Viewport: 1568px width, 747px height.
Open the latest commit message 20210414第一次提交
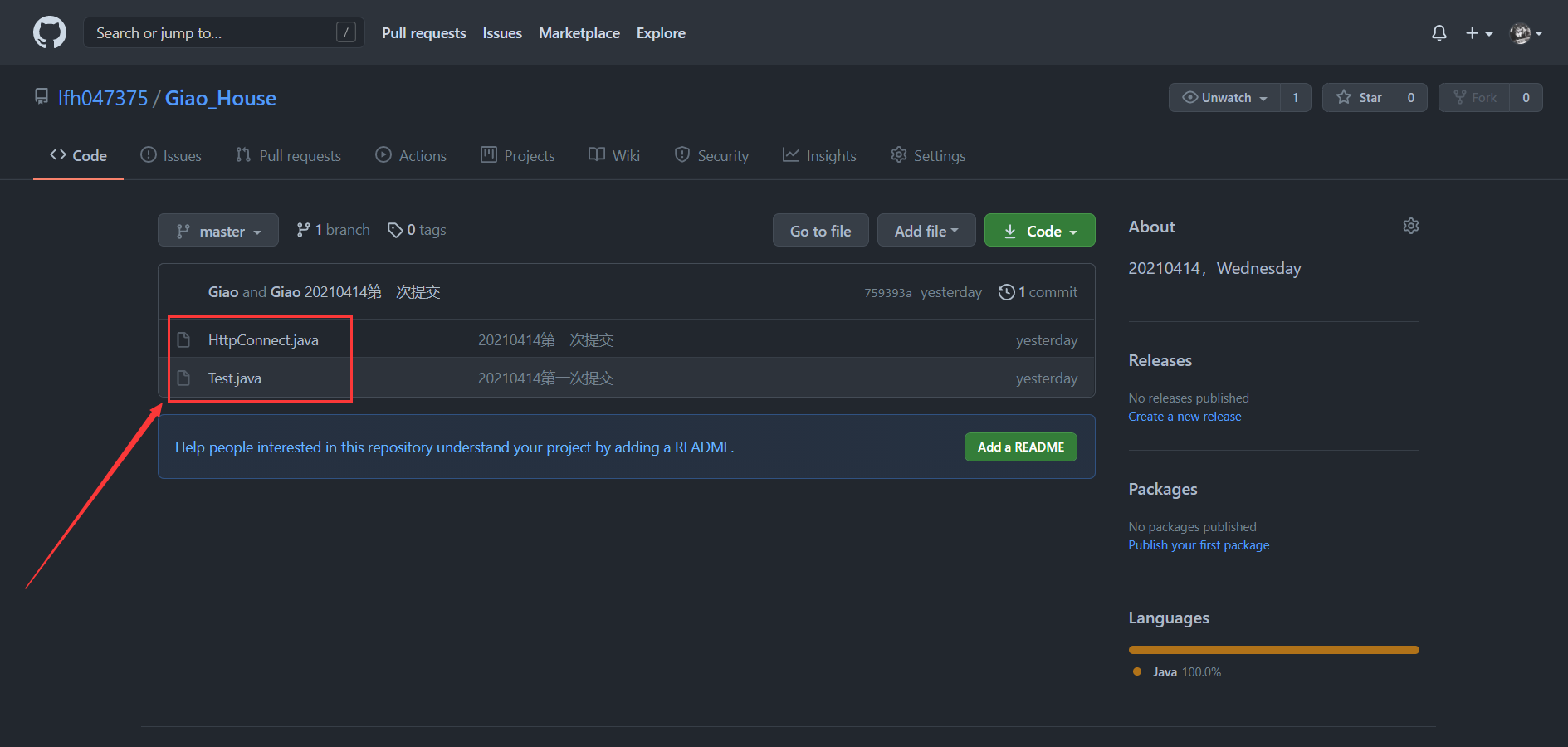tap(373, 292)
